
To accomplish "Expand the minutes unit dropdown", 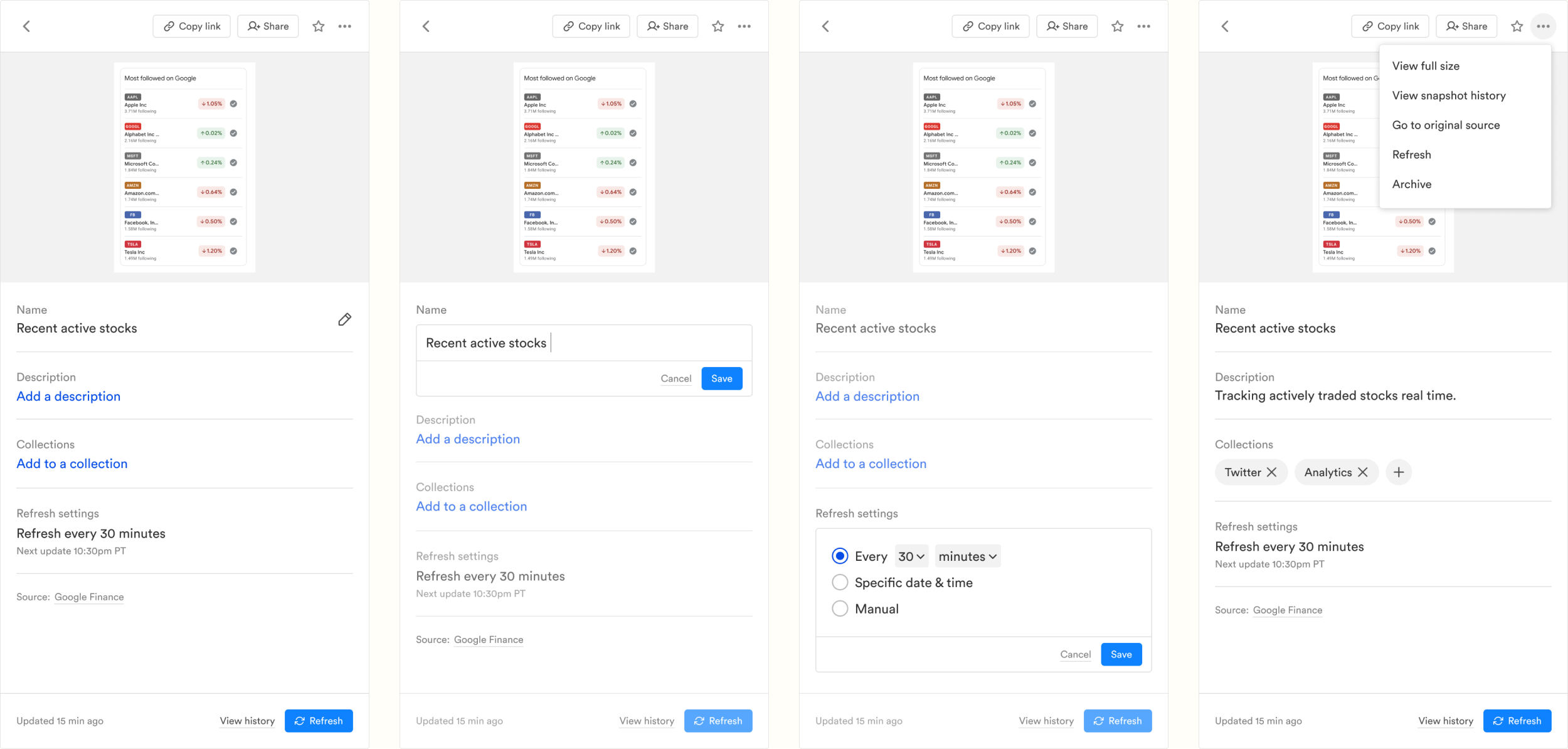I will (967, 556).
